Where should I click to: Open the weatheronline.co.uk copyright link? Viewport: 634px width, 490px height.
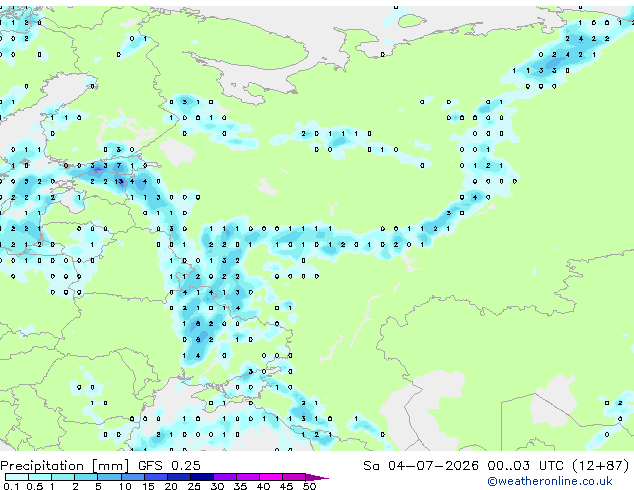pyautogui.click(x=550, y=481)
